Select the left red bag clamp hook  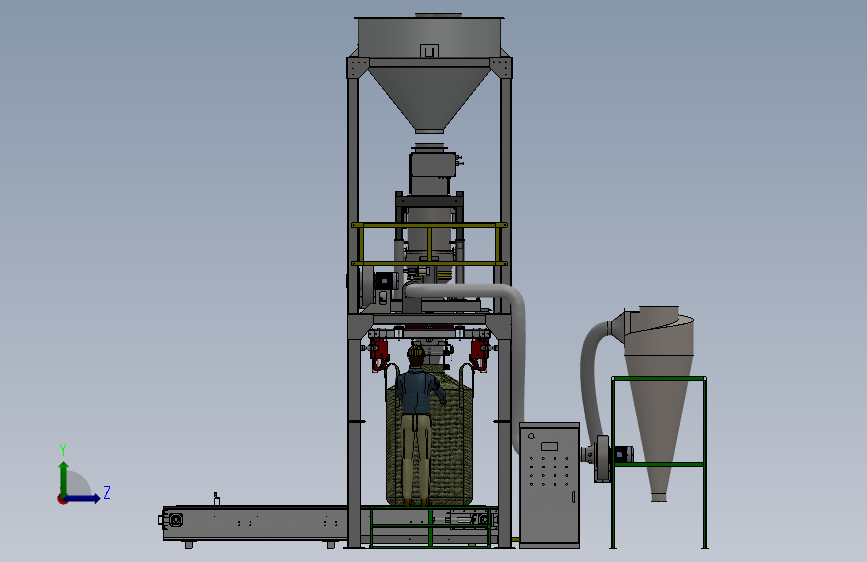pyautogui.click(x=379, y=354)
